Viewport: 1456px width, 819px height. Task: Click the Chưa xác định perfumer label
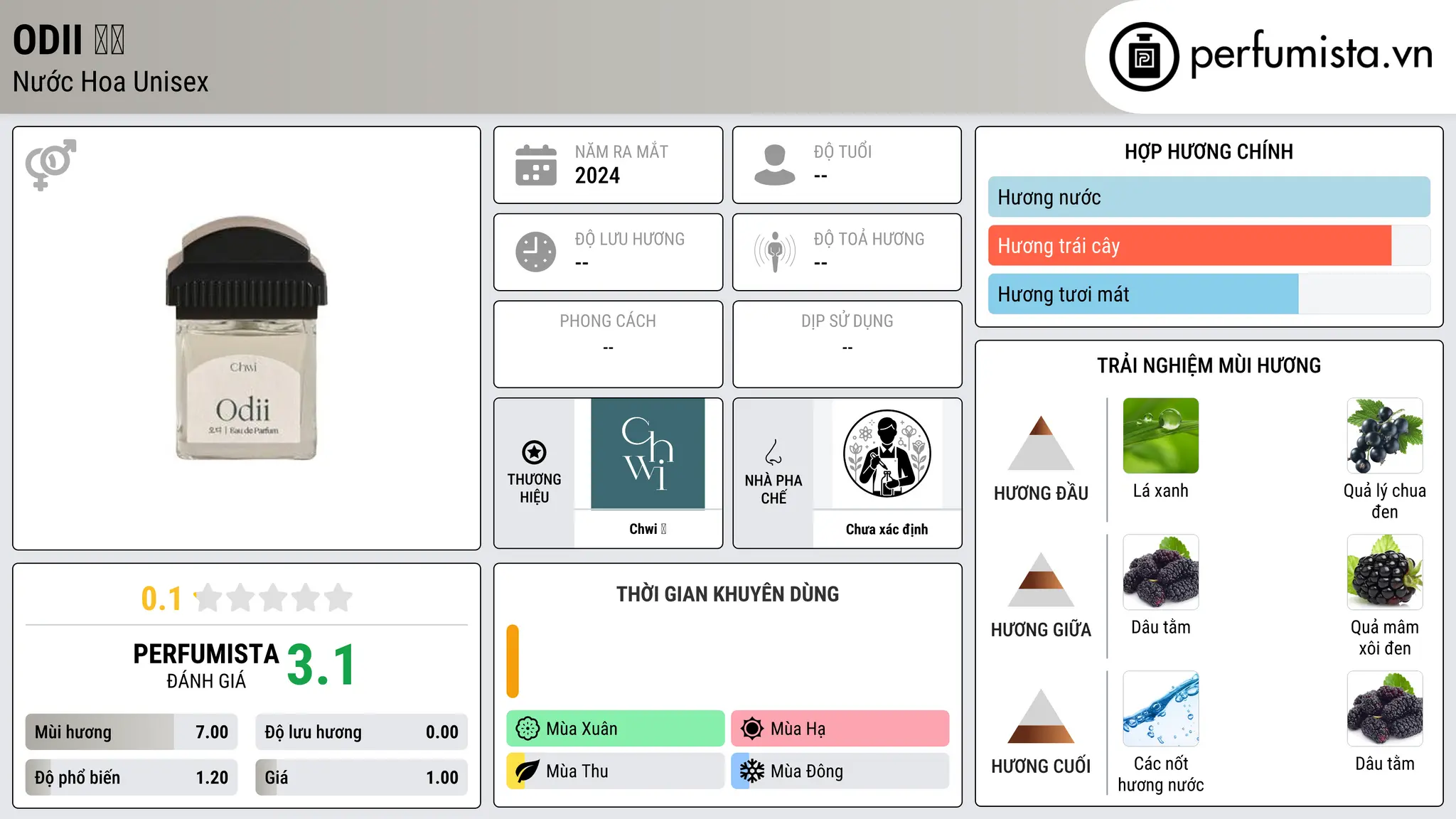pos(887,529)
